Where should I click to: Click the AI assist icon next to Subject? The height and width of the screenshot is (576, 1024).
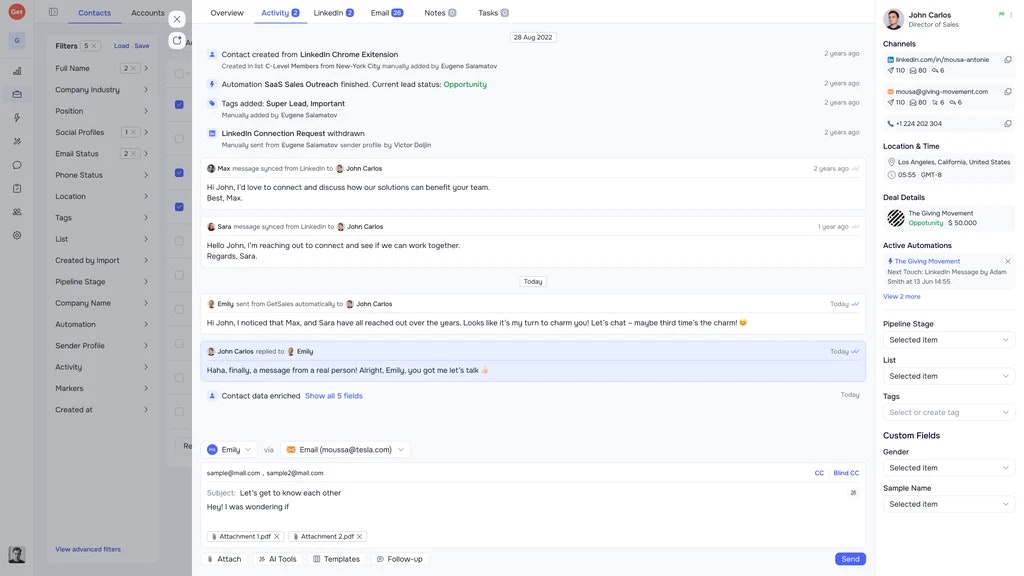[x=853, y=493]
